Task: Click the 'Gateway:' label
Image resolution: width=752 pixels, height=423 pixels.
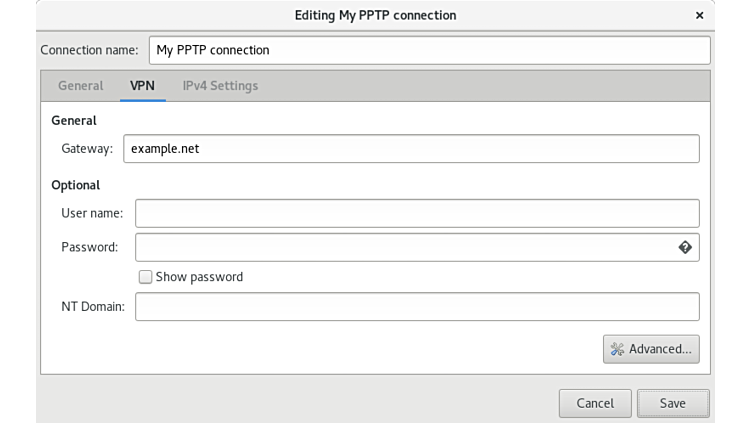Action: (87, 149)
